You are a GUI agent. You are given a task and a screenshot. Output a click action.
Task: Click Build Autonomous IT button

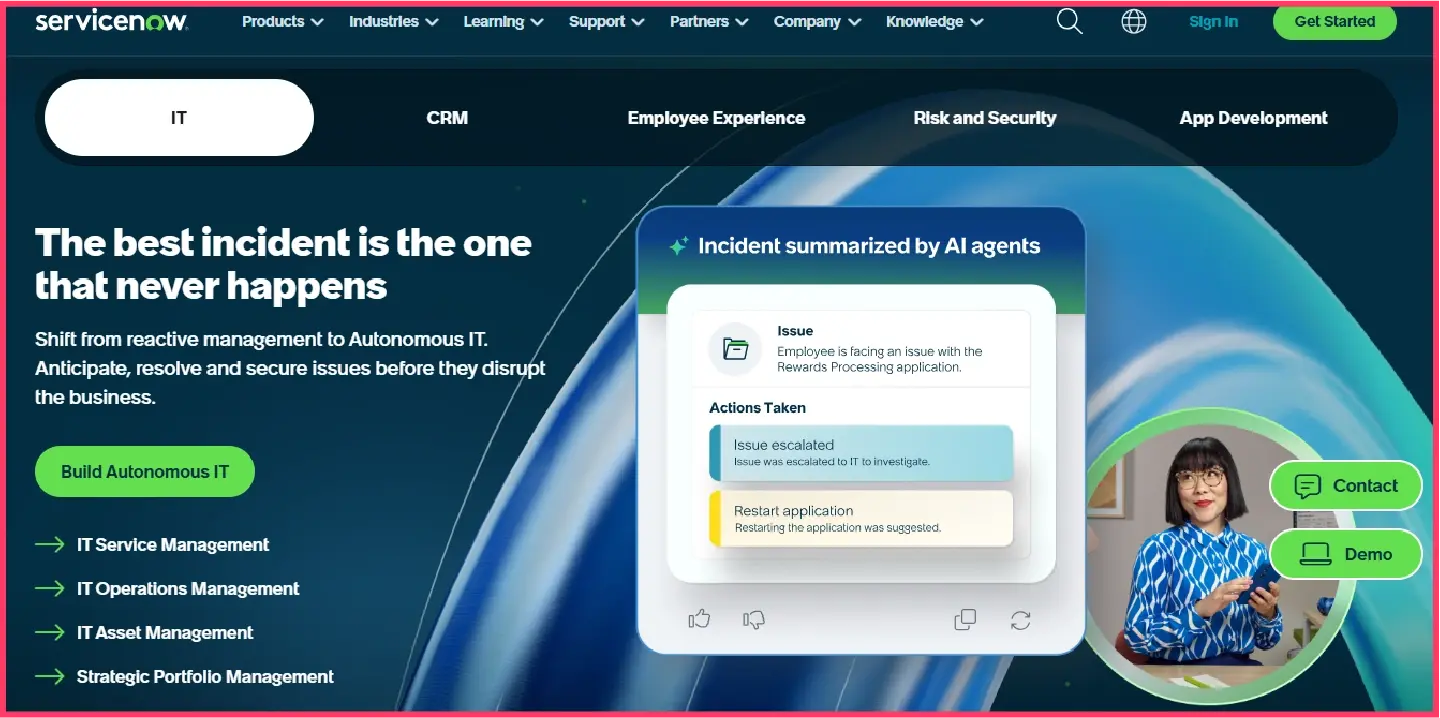[145, 472]
